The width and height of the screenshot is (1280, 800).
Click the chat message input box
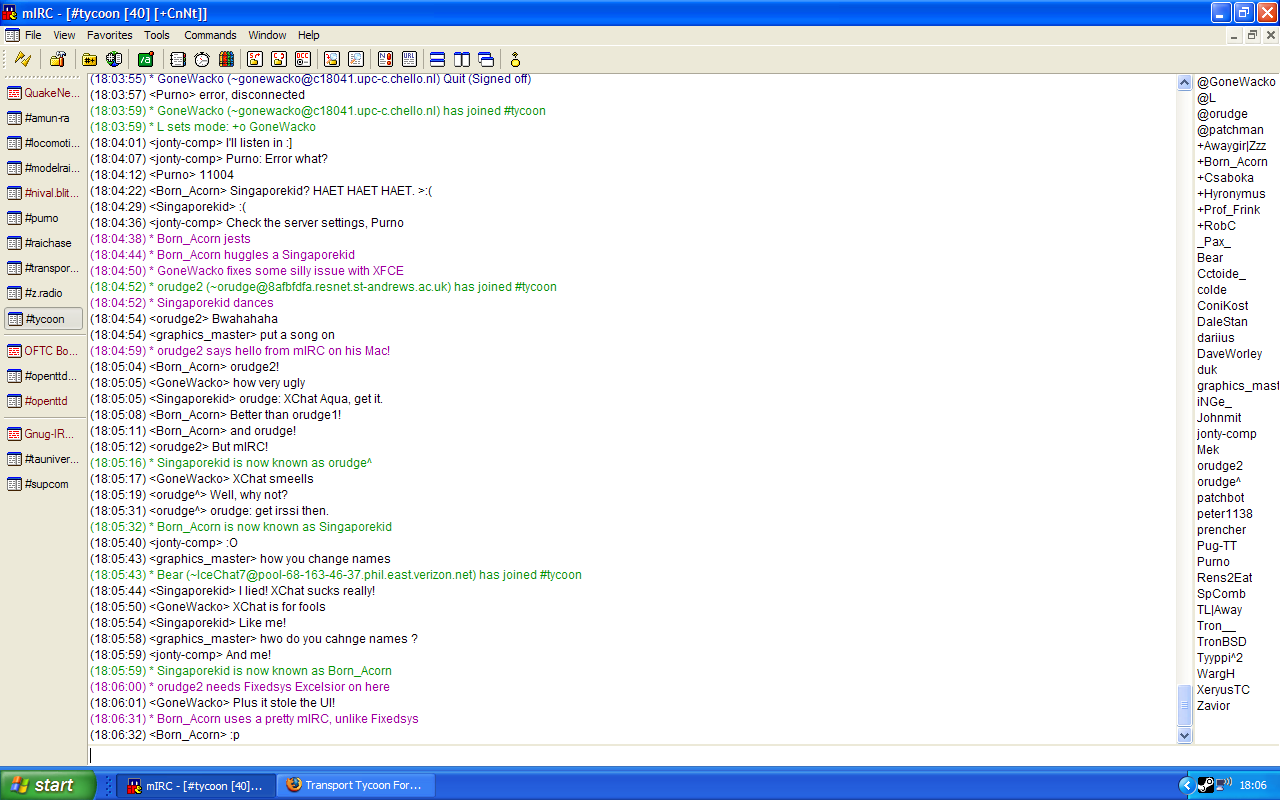coord(630,755)
